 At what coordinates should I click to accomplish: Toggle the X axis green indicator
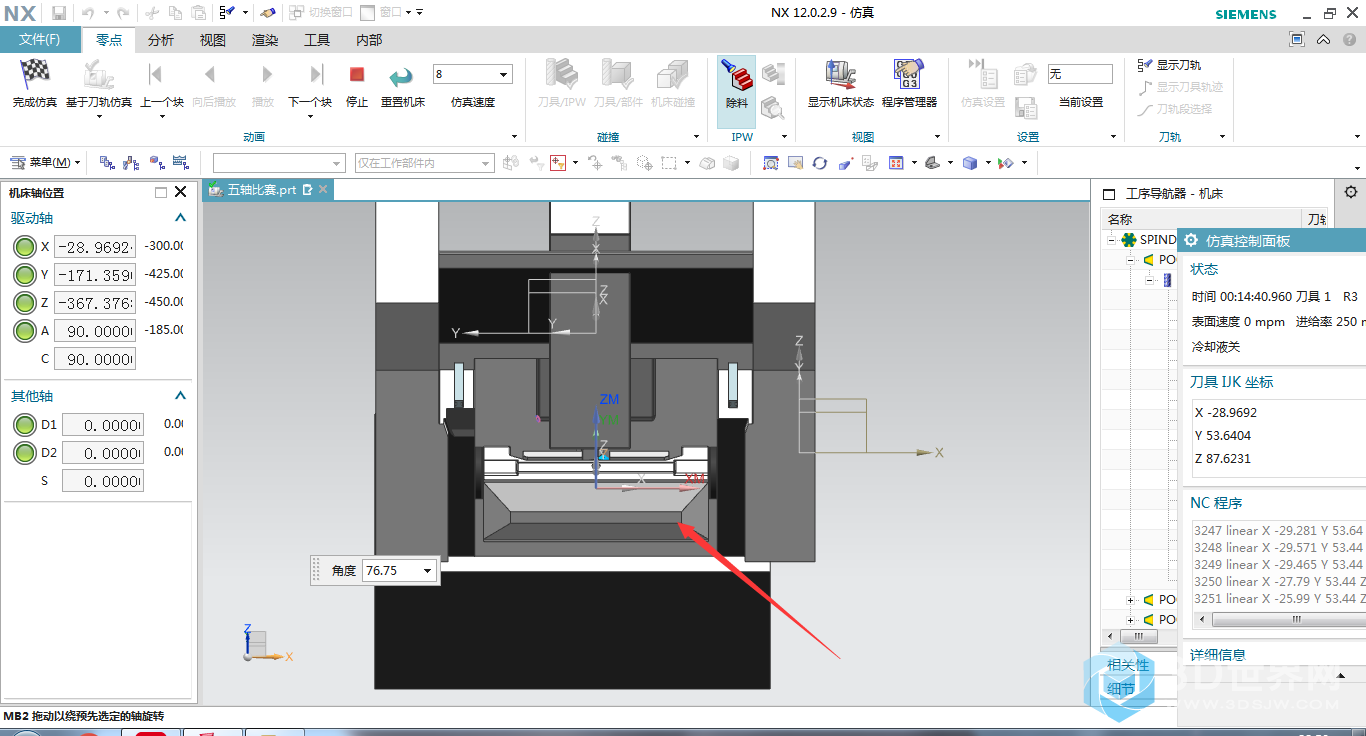24,247
